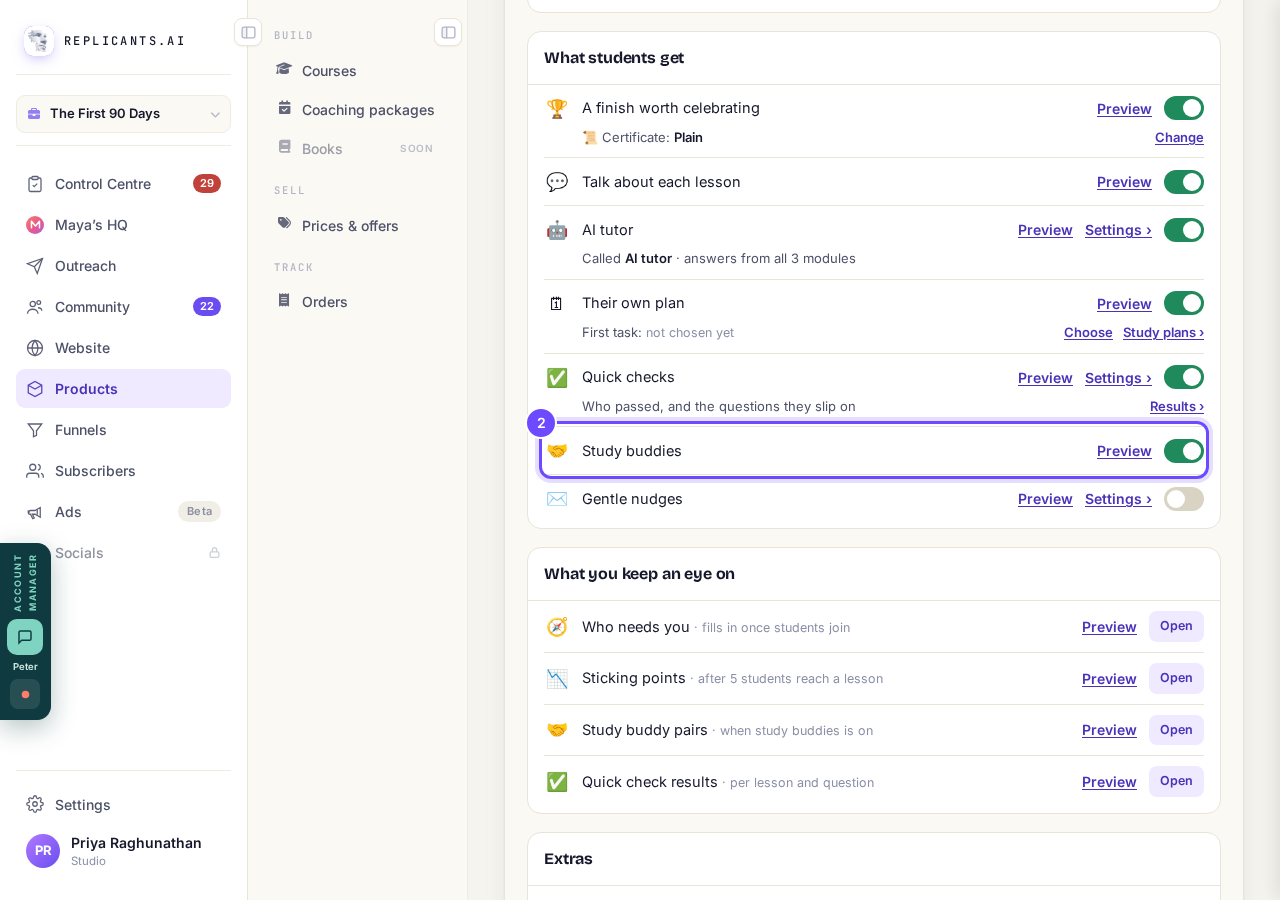Open Priya Raghunathan account profile
The image size is (1280, 900).
123,851
